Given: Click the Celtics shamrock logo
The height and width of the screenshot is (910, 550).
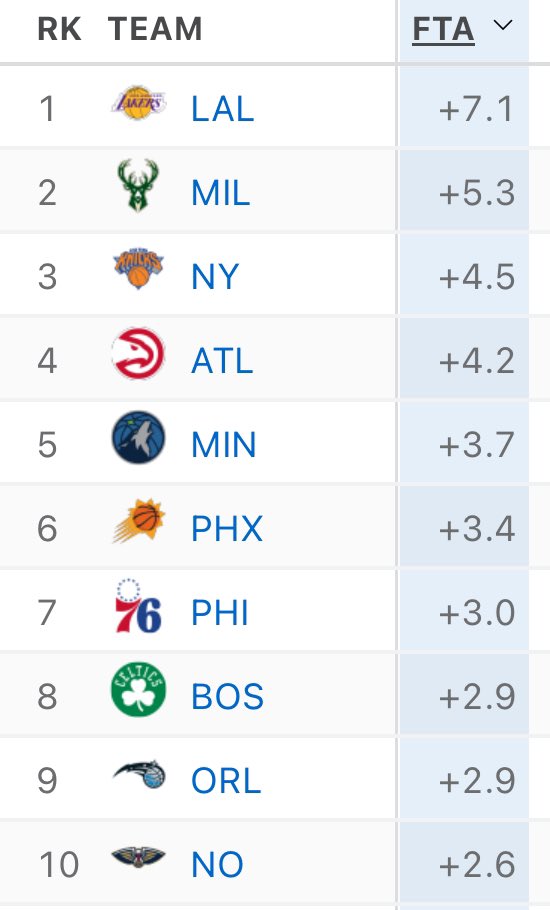Looking at the screenshot, I should (x=138, y=689).
